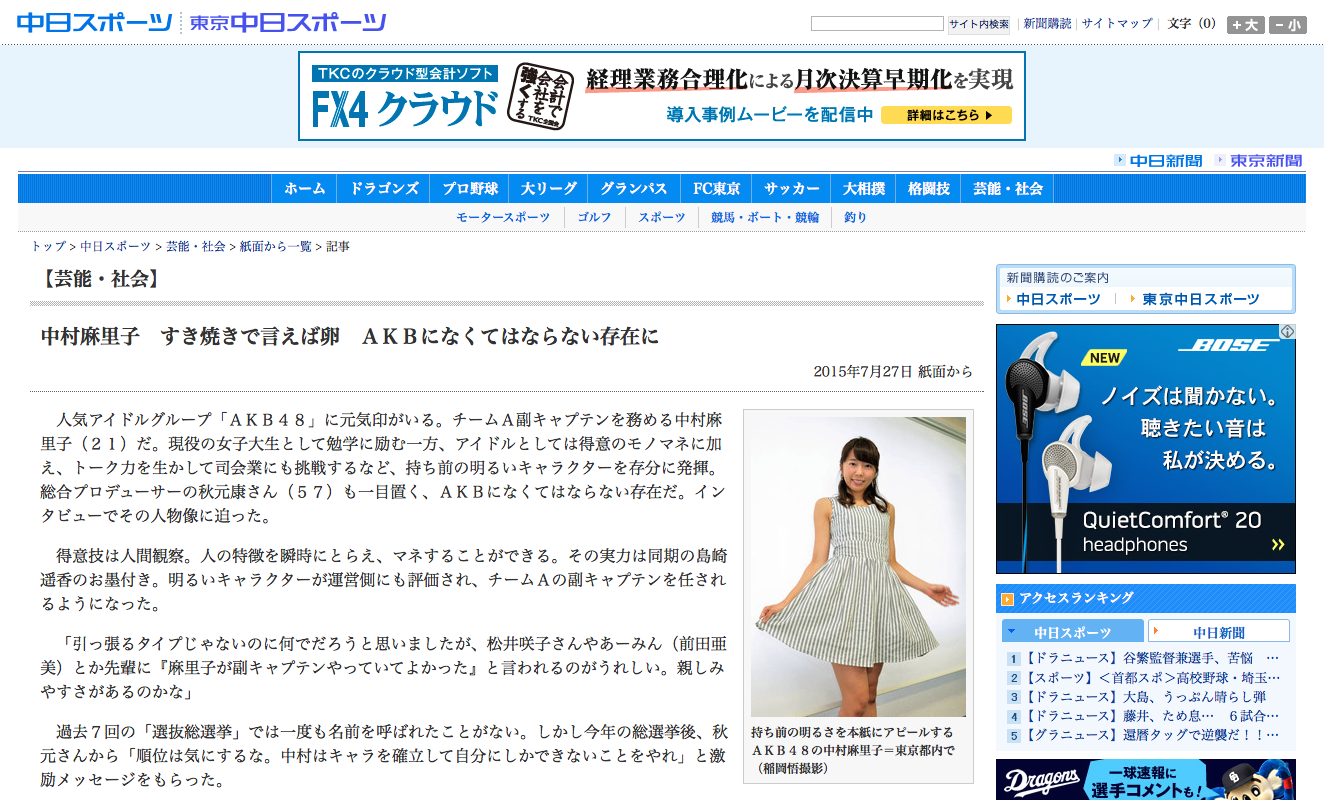Screen dimensions: 1324x800
Task: Click the サイト内検索 search button
Action: pyautogui.click(x=977, y=22)
